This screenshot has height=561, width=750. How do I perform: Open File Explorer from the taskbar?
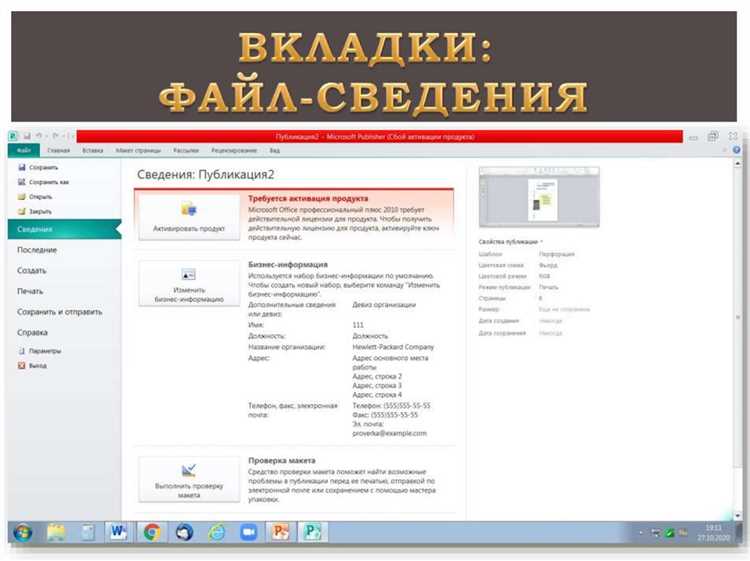(56, 532)
